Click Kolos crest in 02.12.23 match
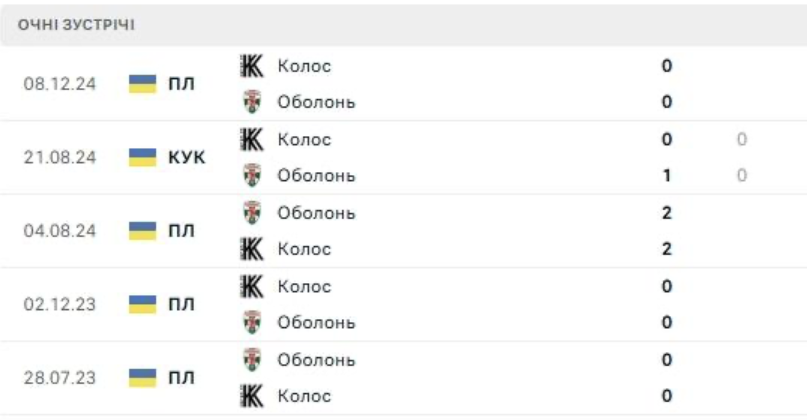The image size is (810, 420). click(x=252, y=286)
